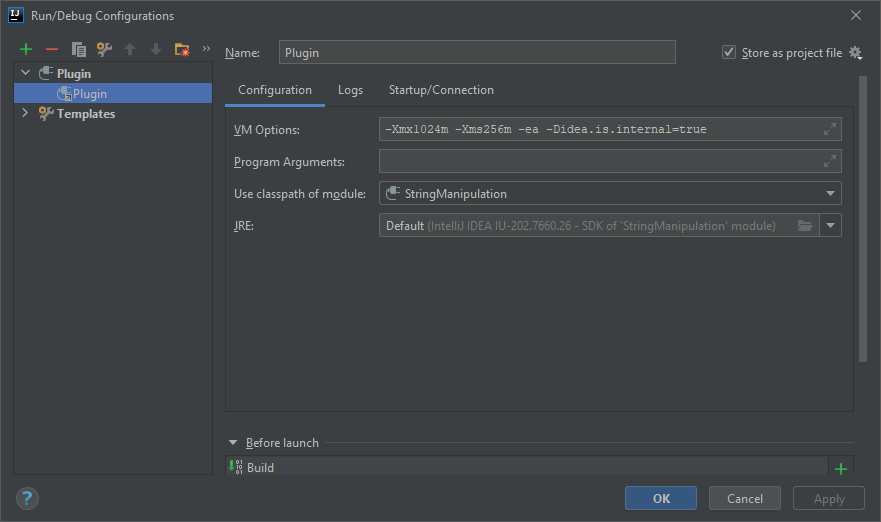This screenshot has width=881, height=522.
Task: Open the JRE dropdown arrow
Action: pos(830,225)
